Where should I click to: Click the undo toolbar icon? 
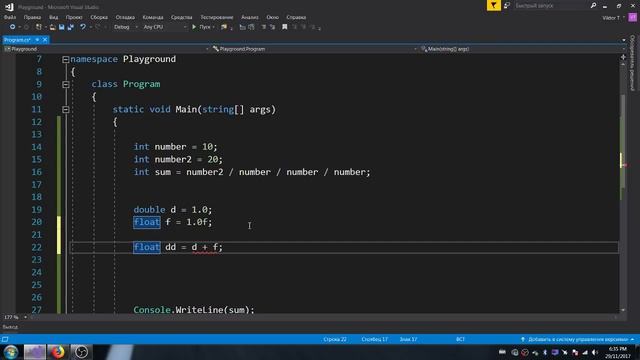point(83,27)
